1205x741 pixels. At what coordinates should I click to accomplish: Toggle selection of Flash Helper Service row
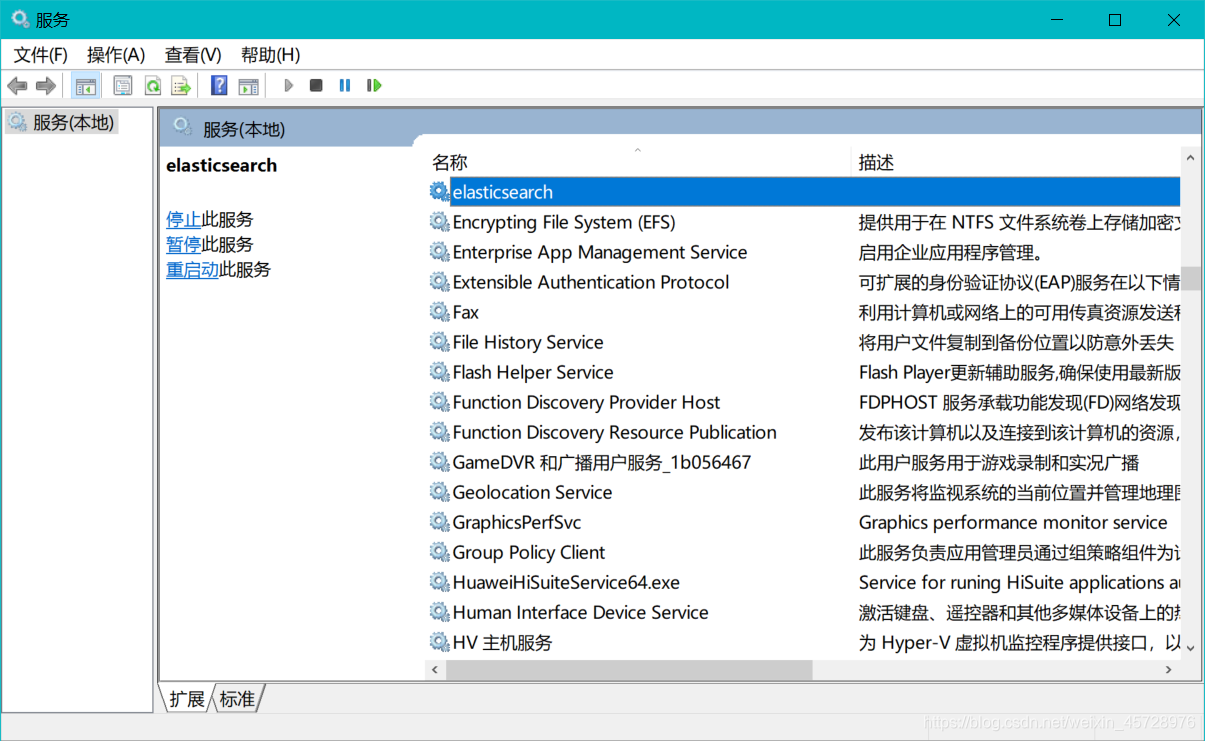(x=532, y=371)
